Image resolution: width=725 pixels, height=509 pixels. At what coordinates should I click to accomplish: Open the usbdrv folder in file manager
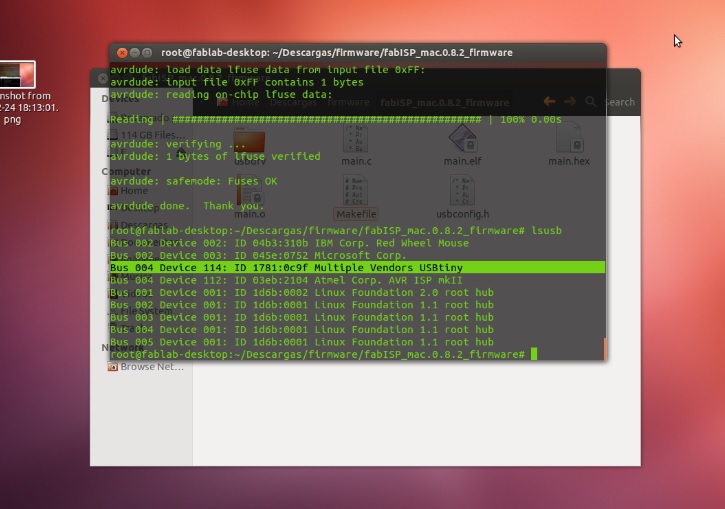point(249,141)
